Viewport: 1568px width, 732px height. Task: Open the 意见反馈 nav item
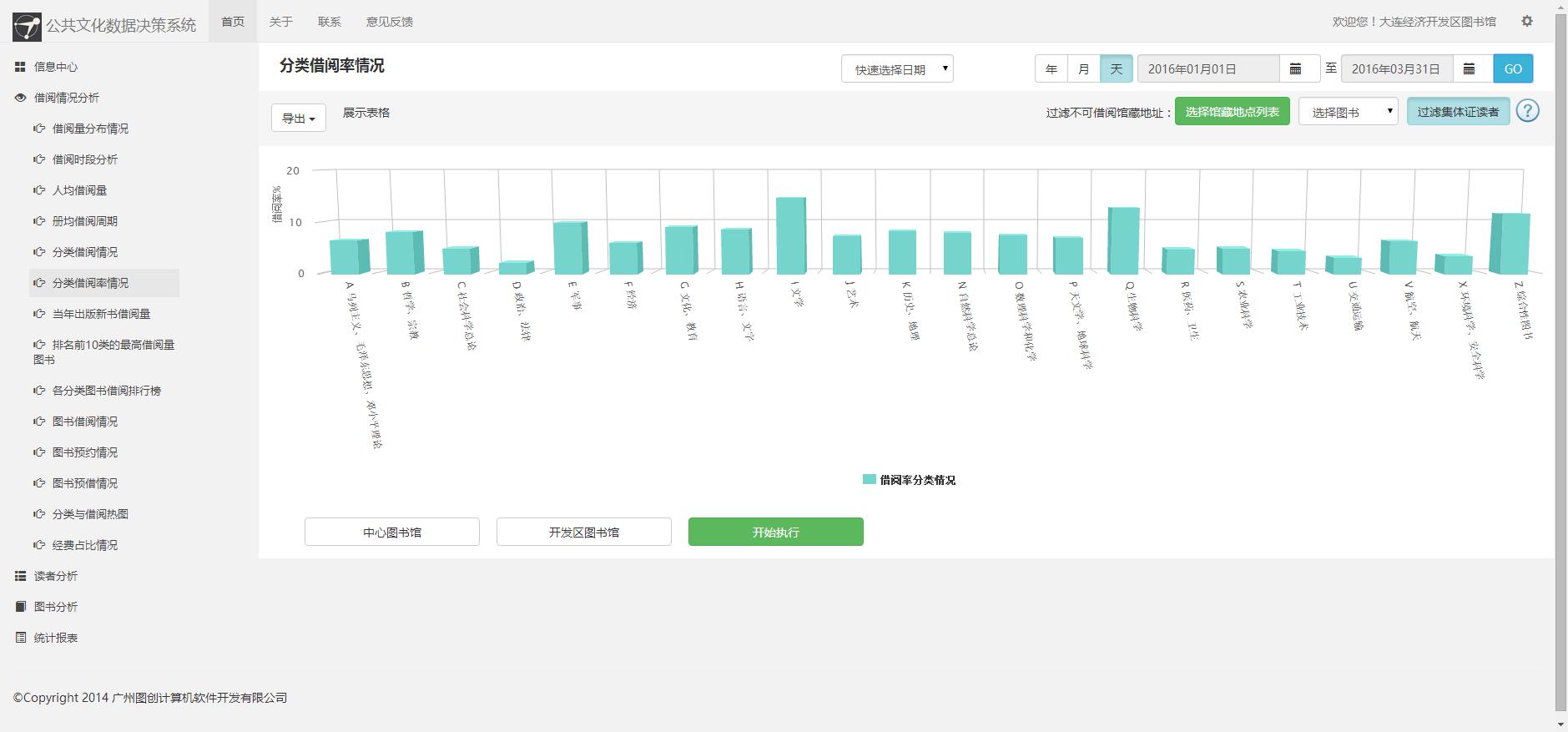390,22
